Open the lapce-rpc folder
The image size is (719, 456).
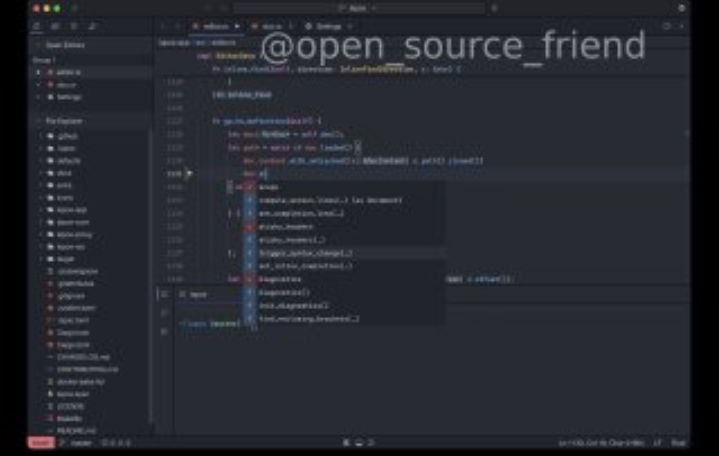pyautogui.click(x=71, y=247)
